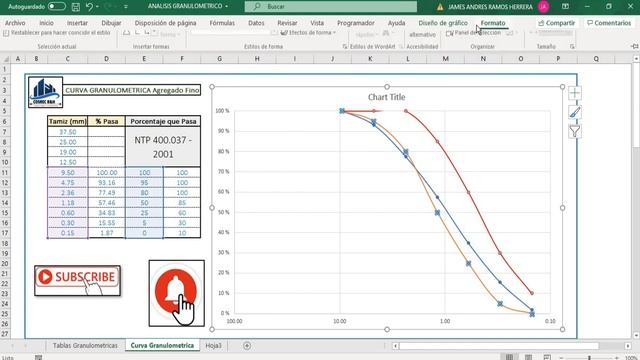Select the Tamiz value 37.50 cell

tap(67, 132)
